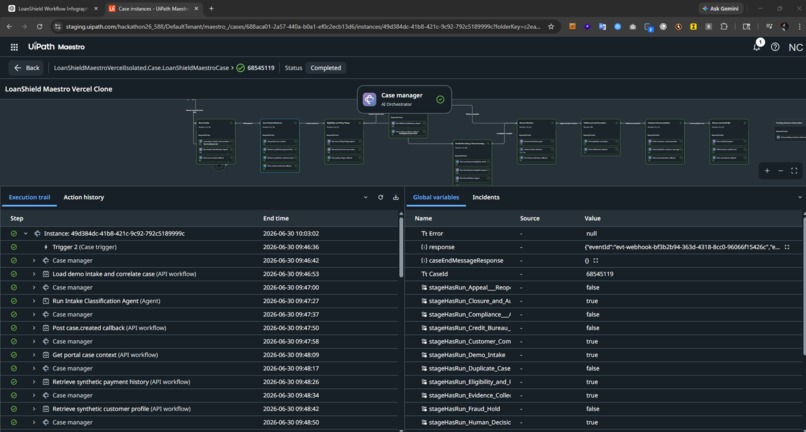Expand the Load demo intake and correlate case step
This screenshot has width=806, height=432.
pos(34,274)
